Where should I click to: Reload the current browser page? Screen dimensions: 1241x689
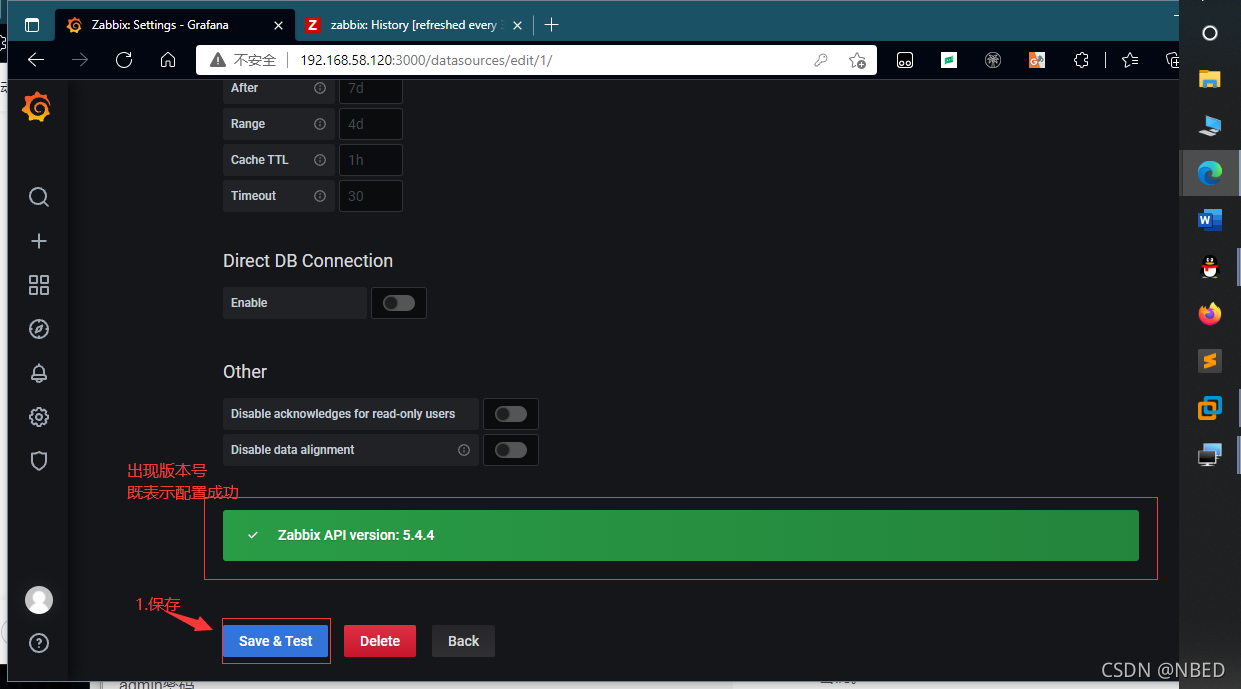point(124,60)
